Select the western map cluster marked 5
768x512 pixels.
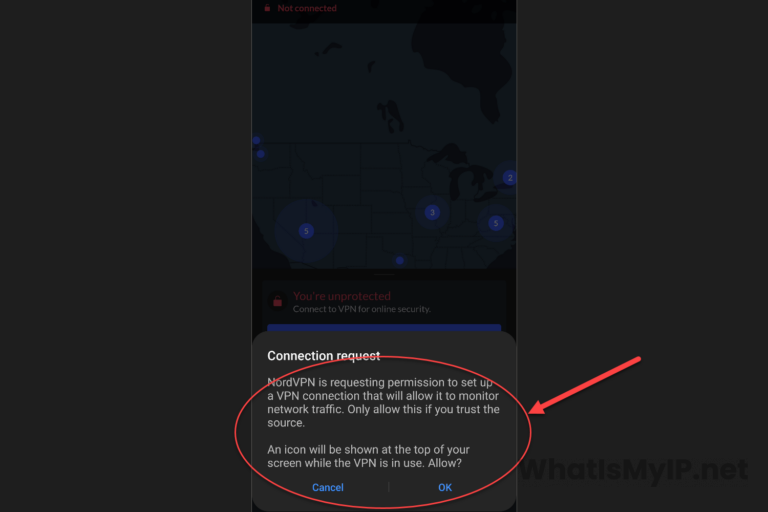[306, 231]
